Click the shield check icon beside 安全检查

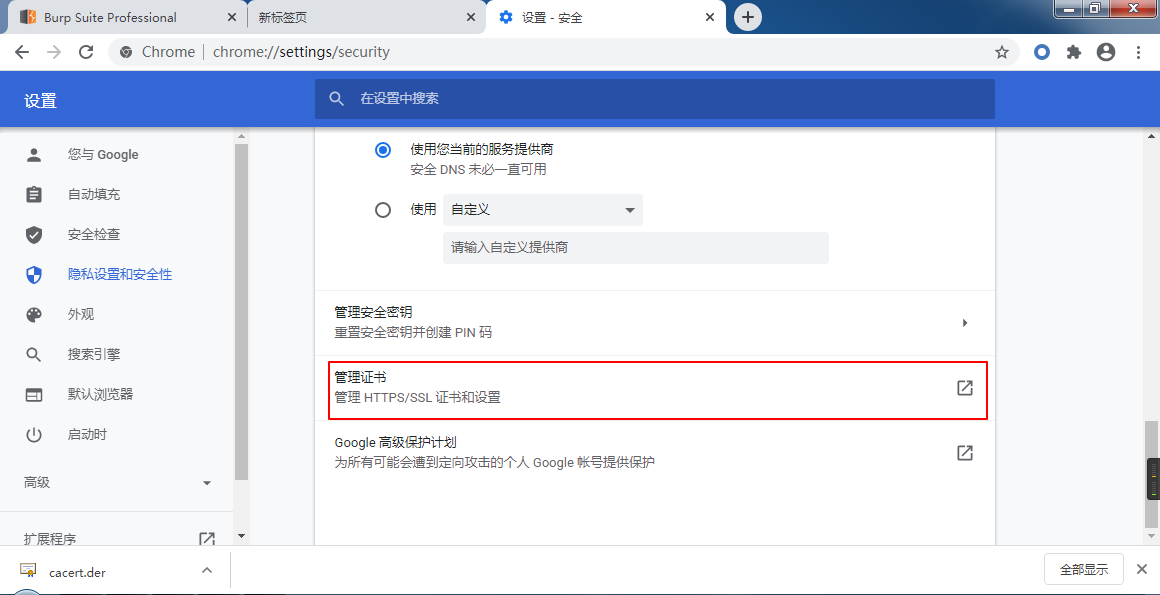(34, 235)
